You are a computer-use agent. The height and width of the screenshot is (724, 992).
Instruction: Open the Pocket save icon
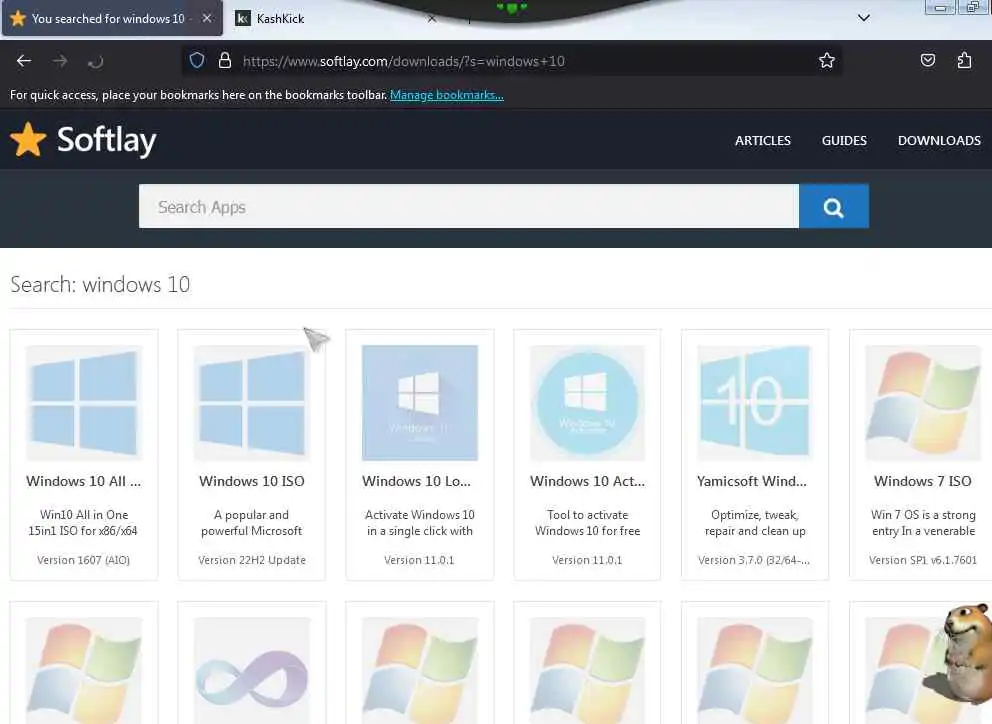(927, 60)
